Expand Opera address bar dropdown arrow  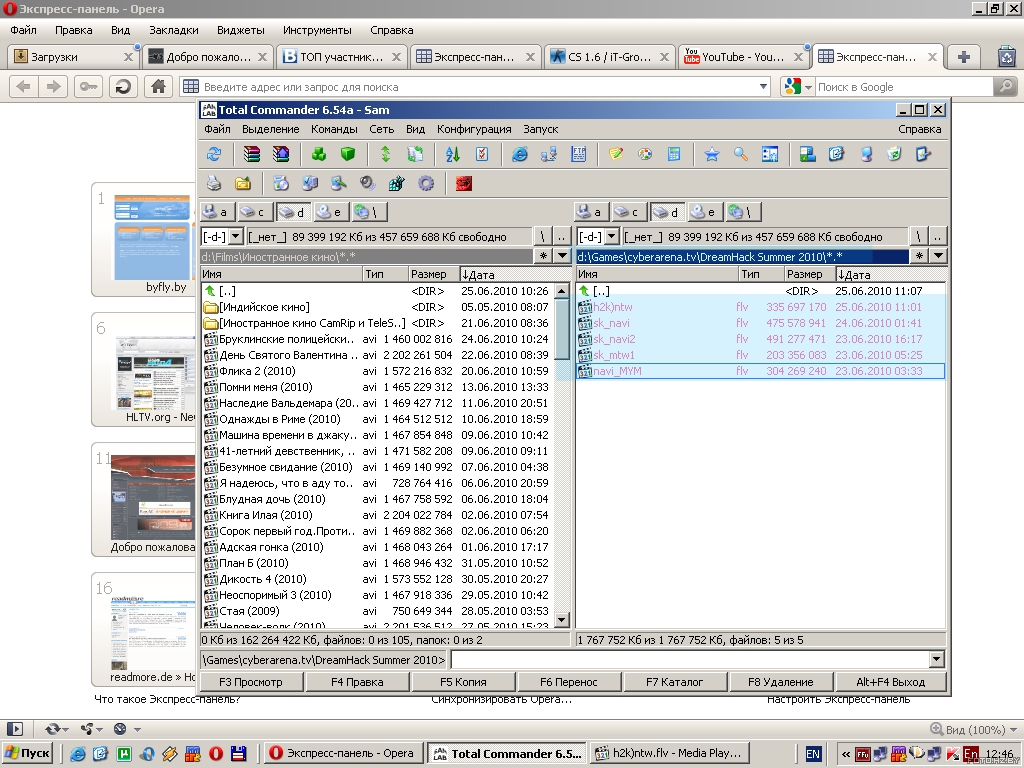click(763, 86)
